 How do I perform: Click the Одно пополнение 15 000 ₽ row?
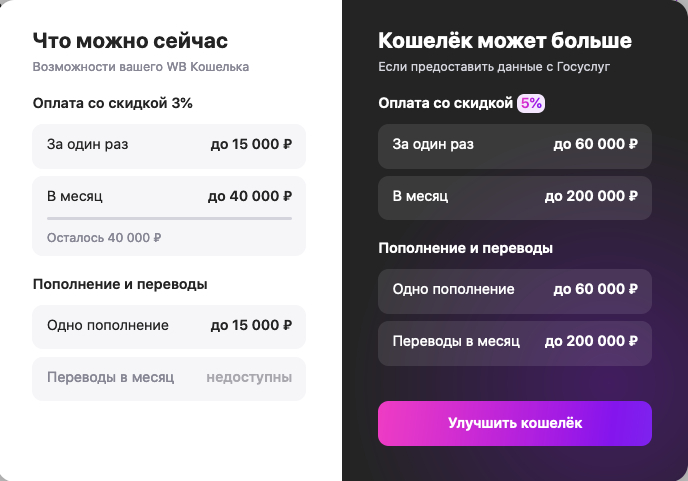coord(169,326)
